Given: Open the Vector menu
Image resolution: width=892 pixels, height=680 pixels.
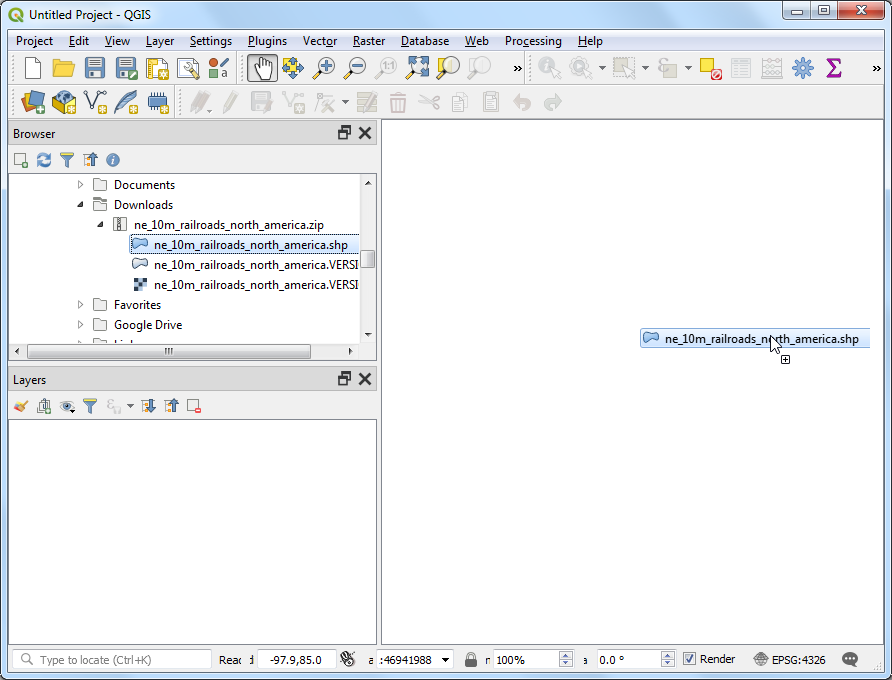Looking at the screenshot, I should pos(320,41).
